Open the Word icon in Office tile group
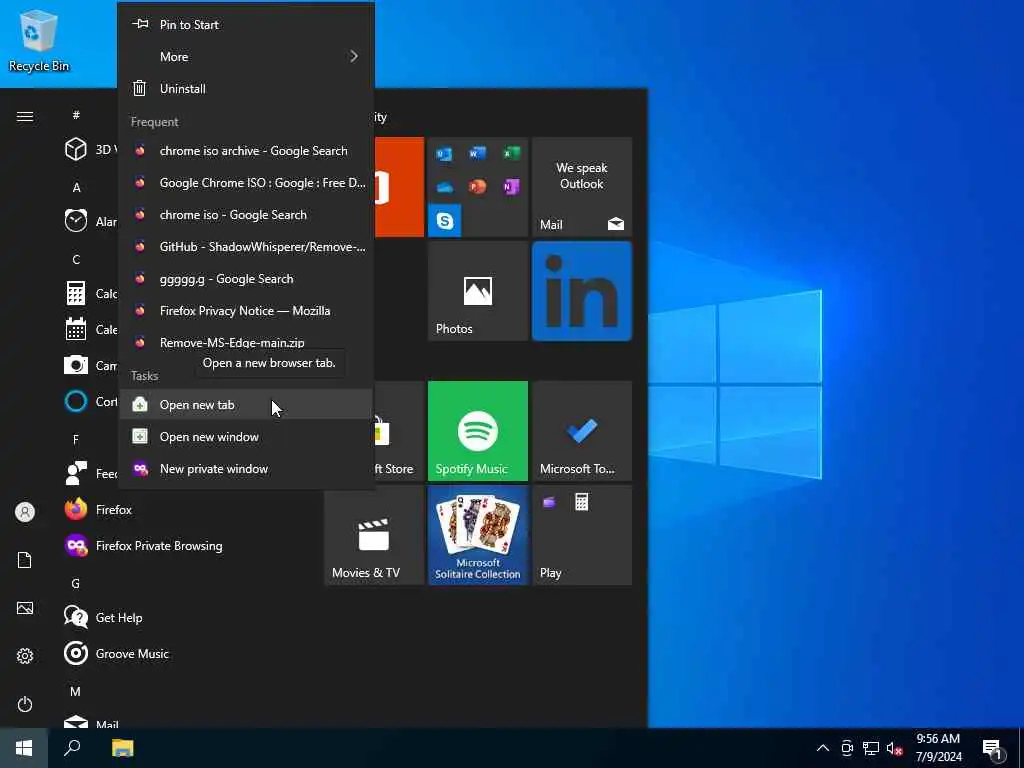The height and width of the screenshot is (768, 1024). pos(477,153)
